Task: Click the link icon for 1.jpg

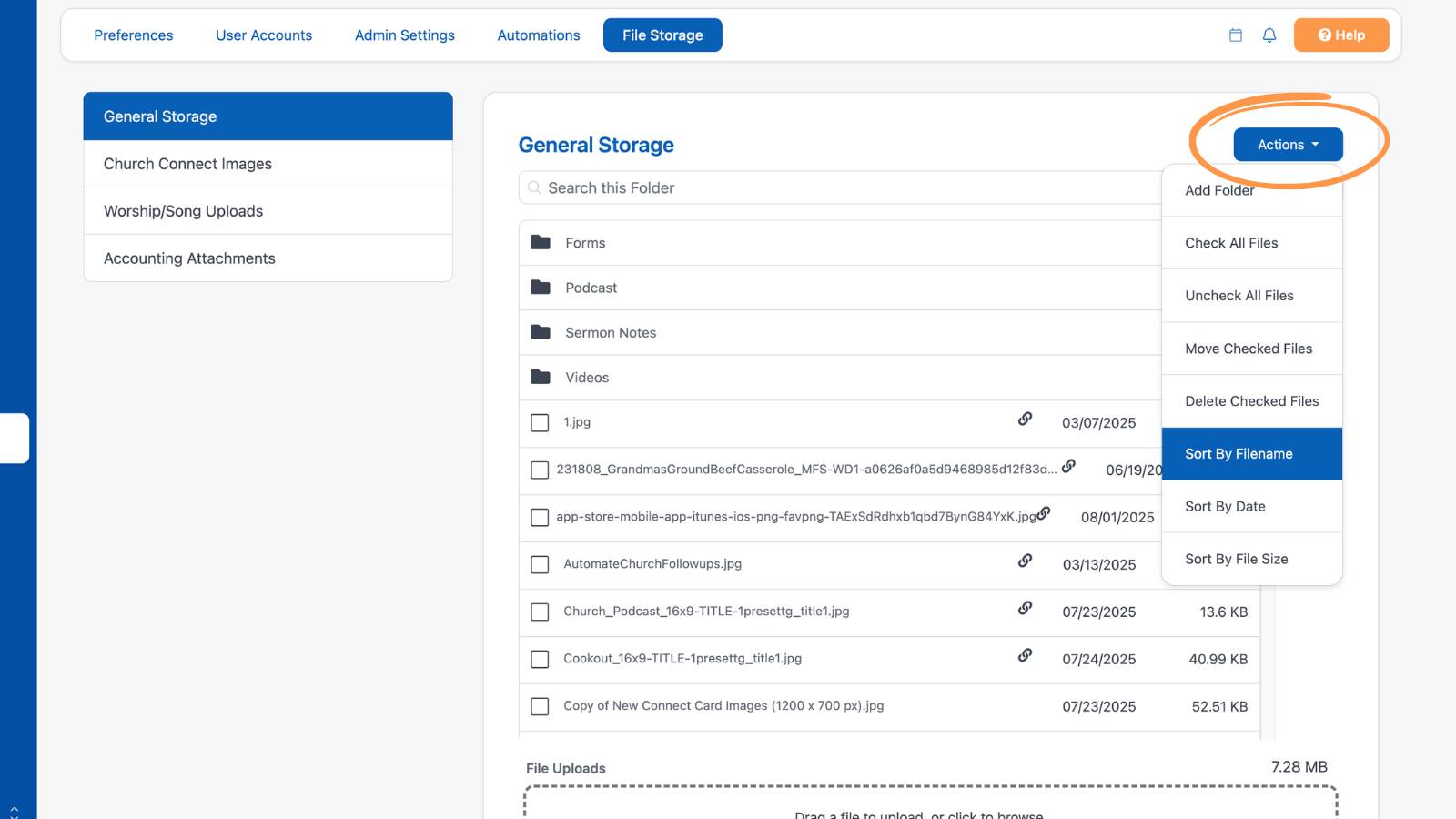Action: (1025, 419)
